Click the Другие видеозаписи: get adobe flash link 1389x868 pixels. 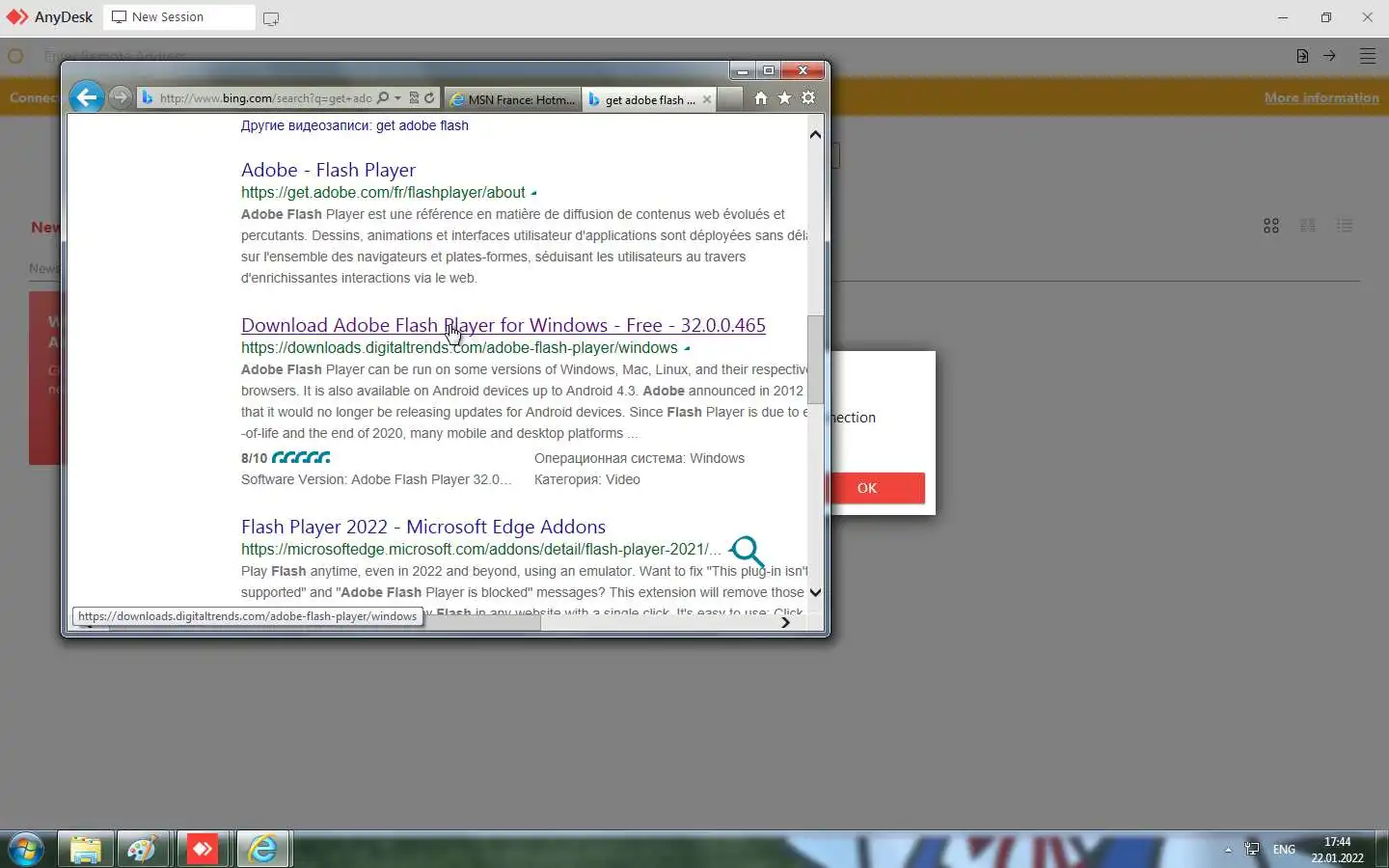click(x=355, y=125)
